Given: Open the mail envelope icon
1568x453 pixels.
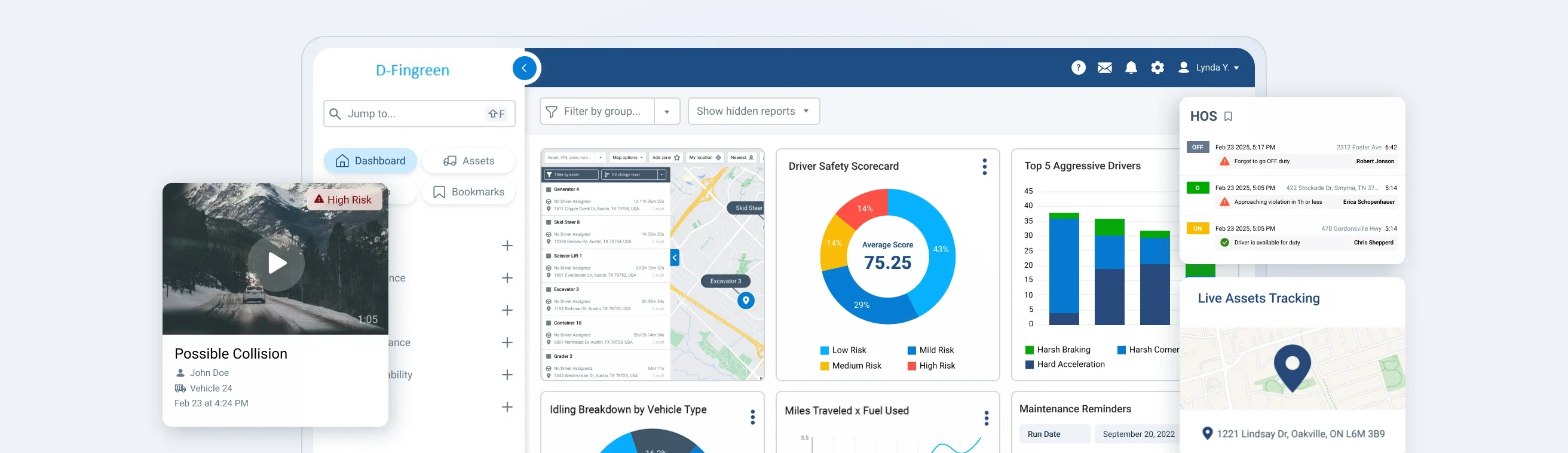Looking at the screenshot, I should [x=1104, y=68].
